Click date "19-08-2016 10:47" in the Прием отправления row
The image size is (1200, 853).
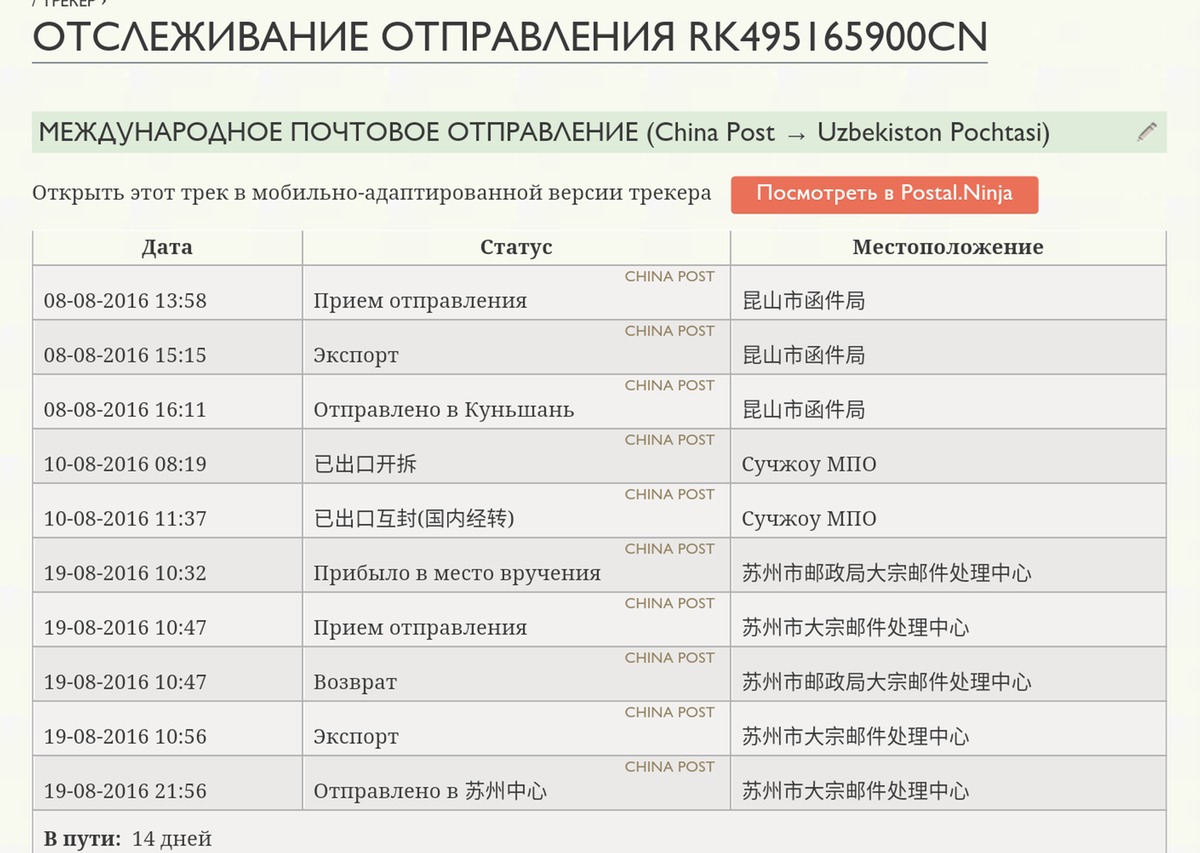tap(125, 628)
